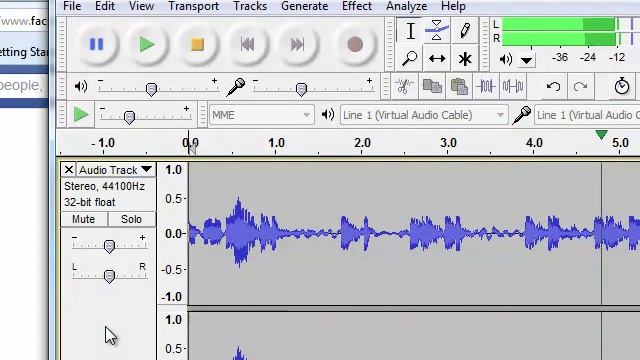Select the Multi-Tool asterisk mode

coord(464,58)
